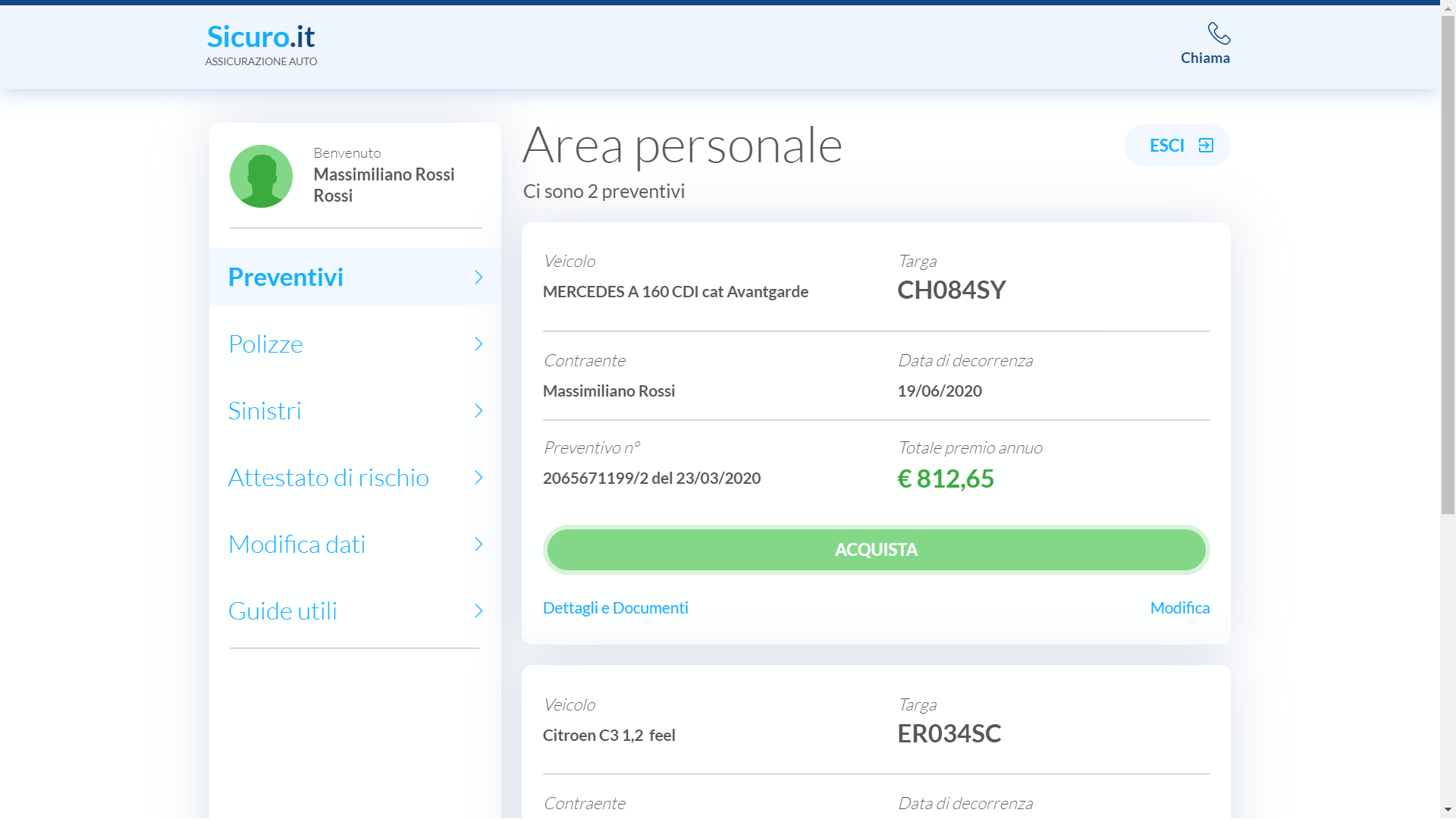Click 'Ci sono 2 preventivi' text
Viewport: 1456px width, 819px height.
[604, 192]
